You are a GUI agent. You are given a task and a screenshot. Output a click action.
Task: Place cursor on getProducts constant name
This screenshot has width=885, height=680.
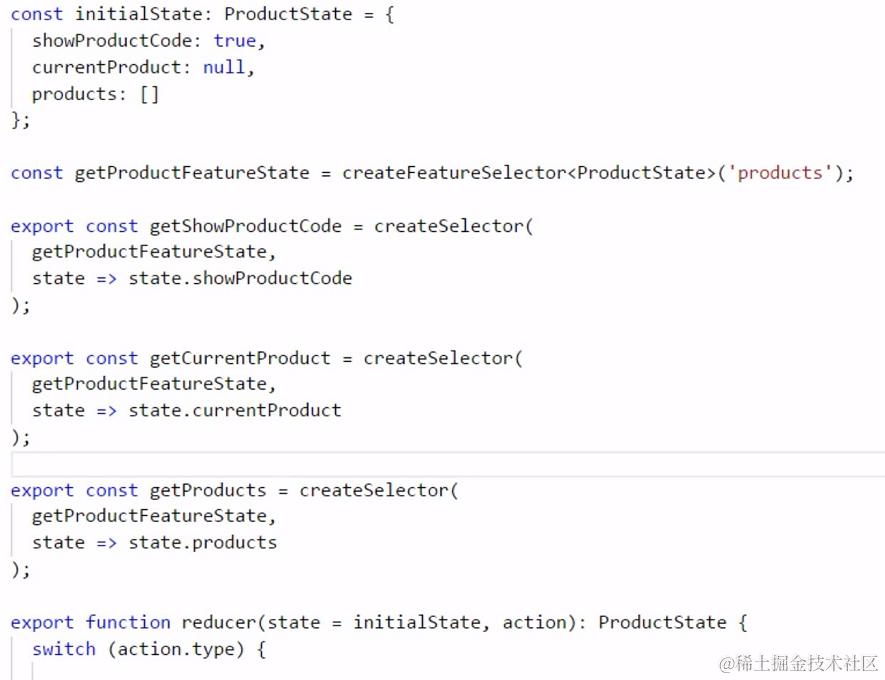coord(208,491)
